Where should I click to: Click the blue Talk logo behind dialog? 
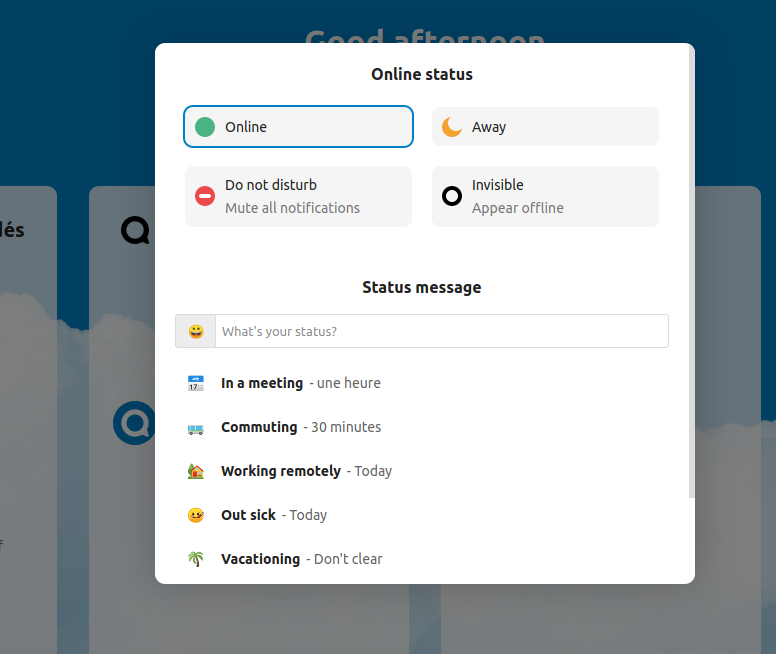click(131, 423)
